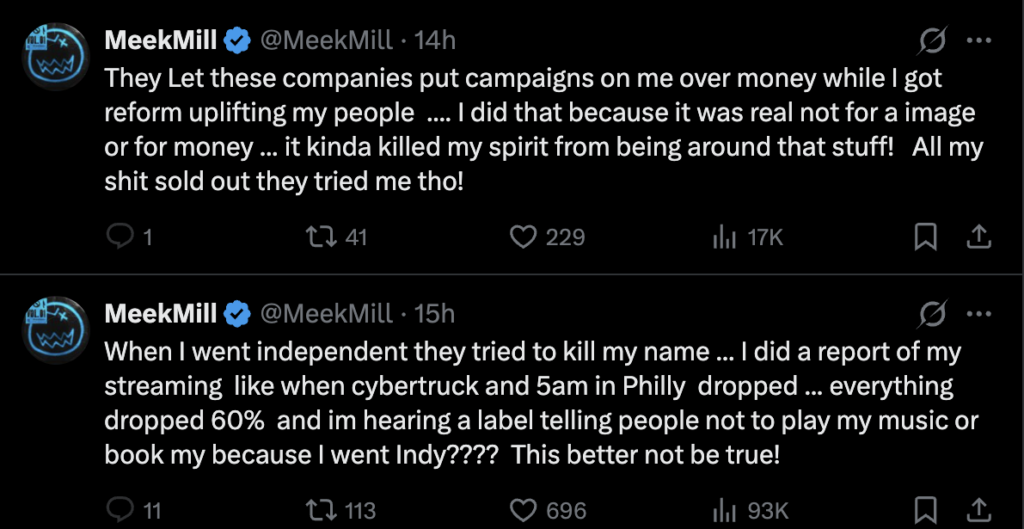Open more options on the 15h tweet

[980, 315]
